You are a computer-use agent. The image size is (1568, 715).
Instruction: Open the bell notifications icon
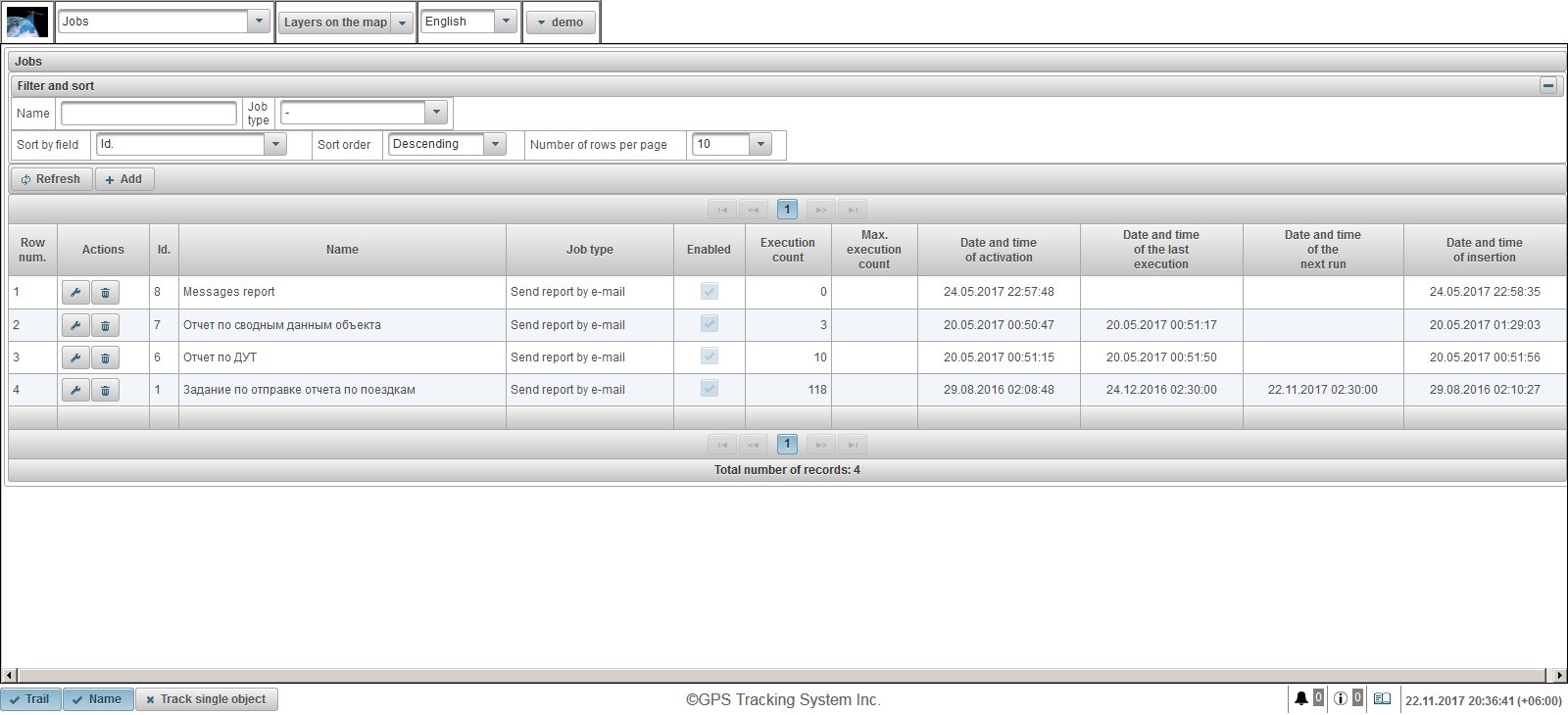click(x=1300, y=698)
